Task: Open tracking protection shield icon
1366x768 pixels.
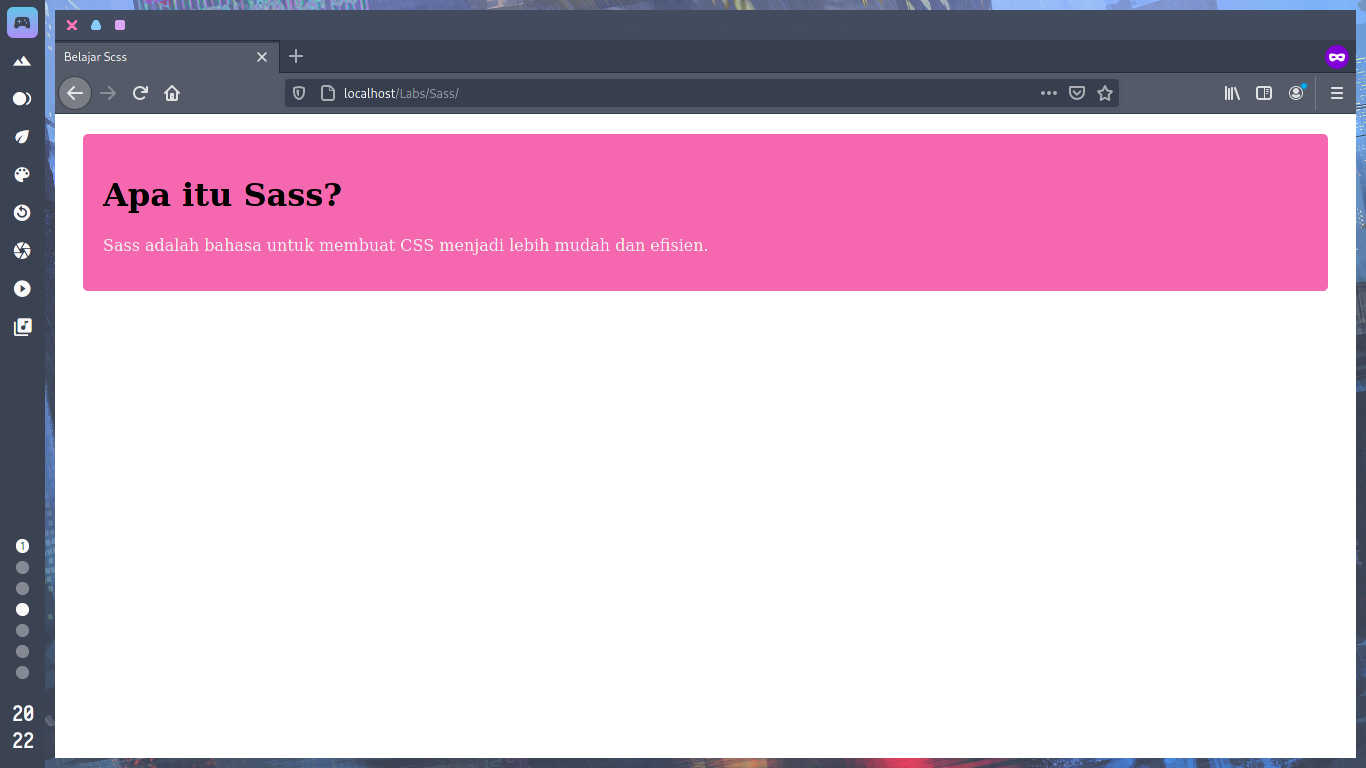Action: click(299, 93)
